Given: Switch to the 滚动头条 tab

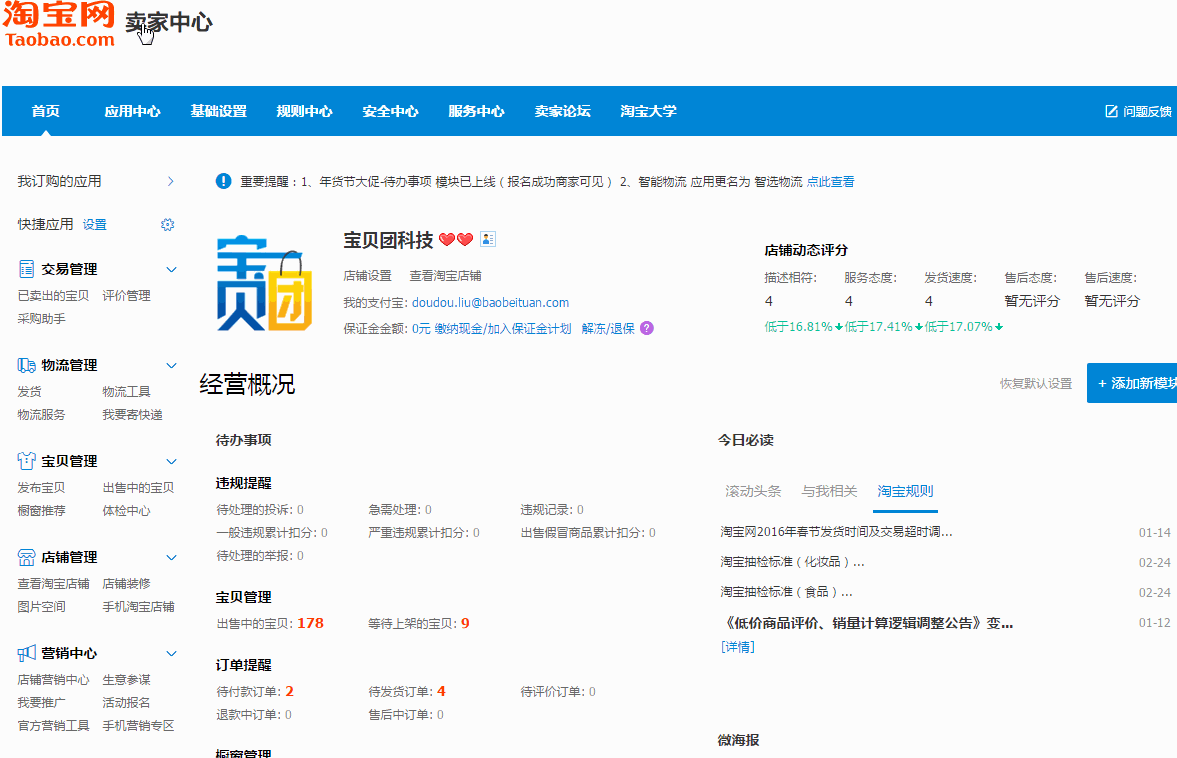Looking at the screenshot, I should point(753,491).
